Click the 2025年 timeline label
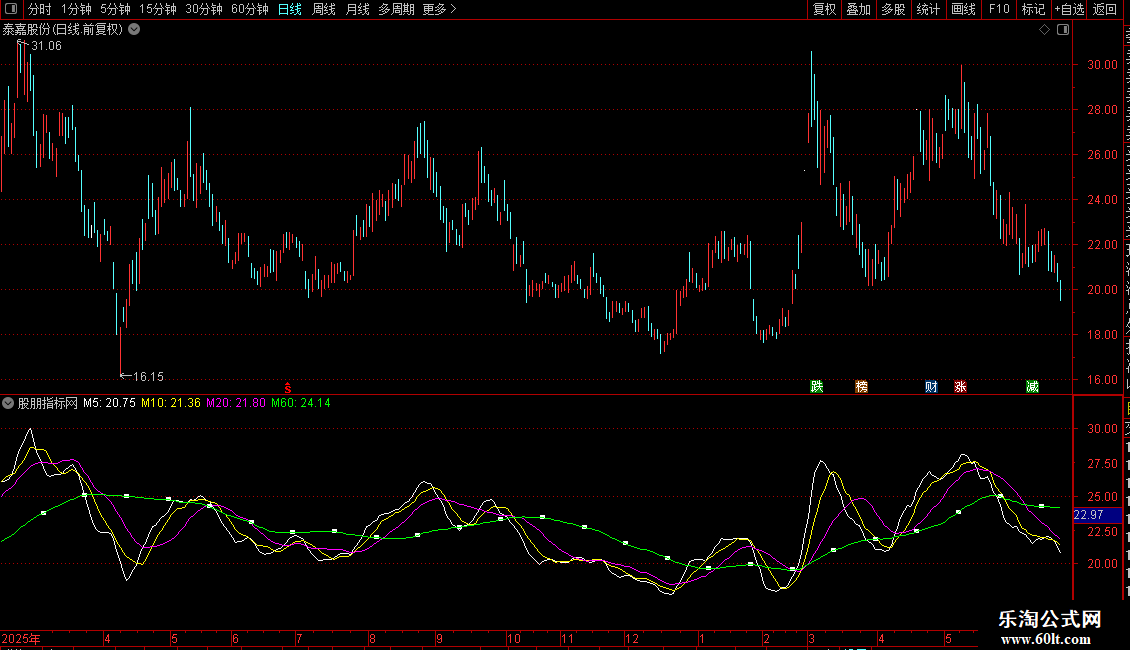This screenshot has height=650, width=1130. coord(21,638)
